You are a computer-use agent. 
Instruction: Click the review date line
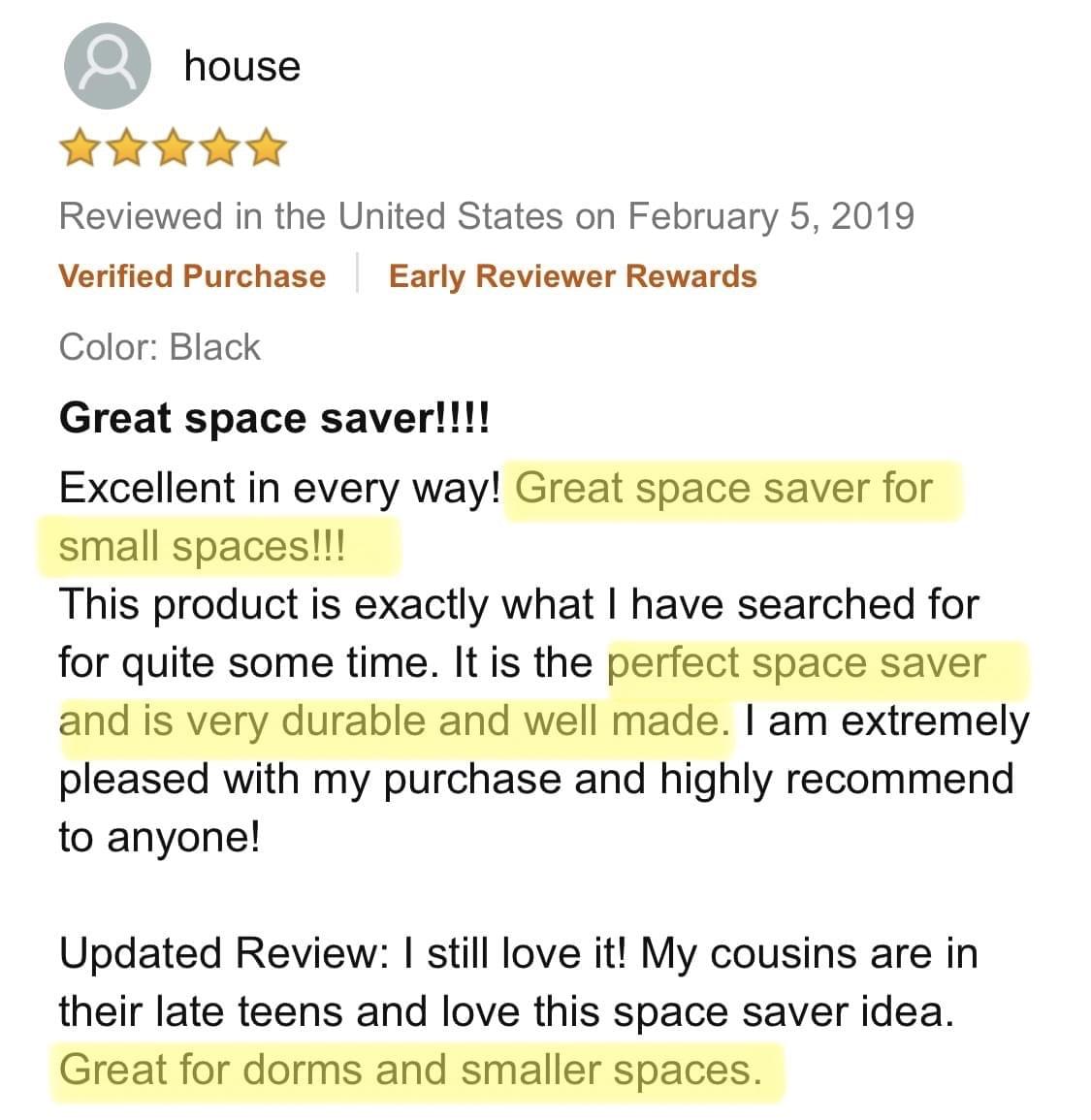click(486, 215)
